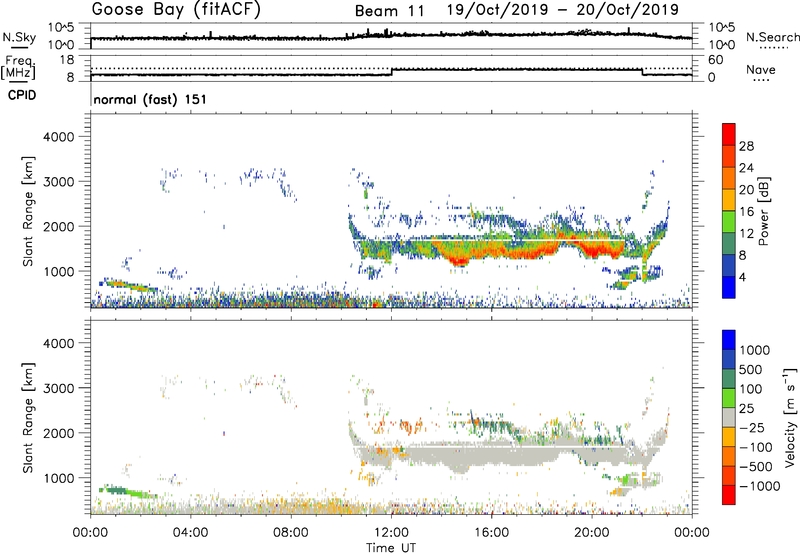
Task: Click the N.Search legend label
Action: (772, 37)
